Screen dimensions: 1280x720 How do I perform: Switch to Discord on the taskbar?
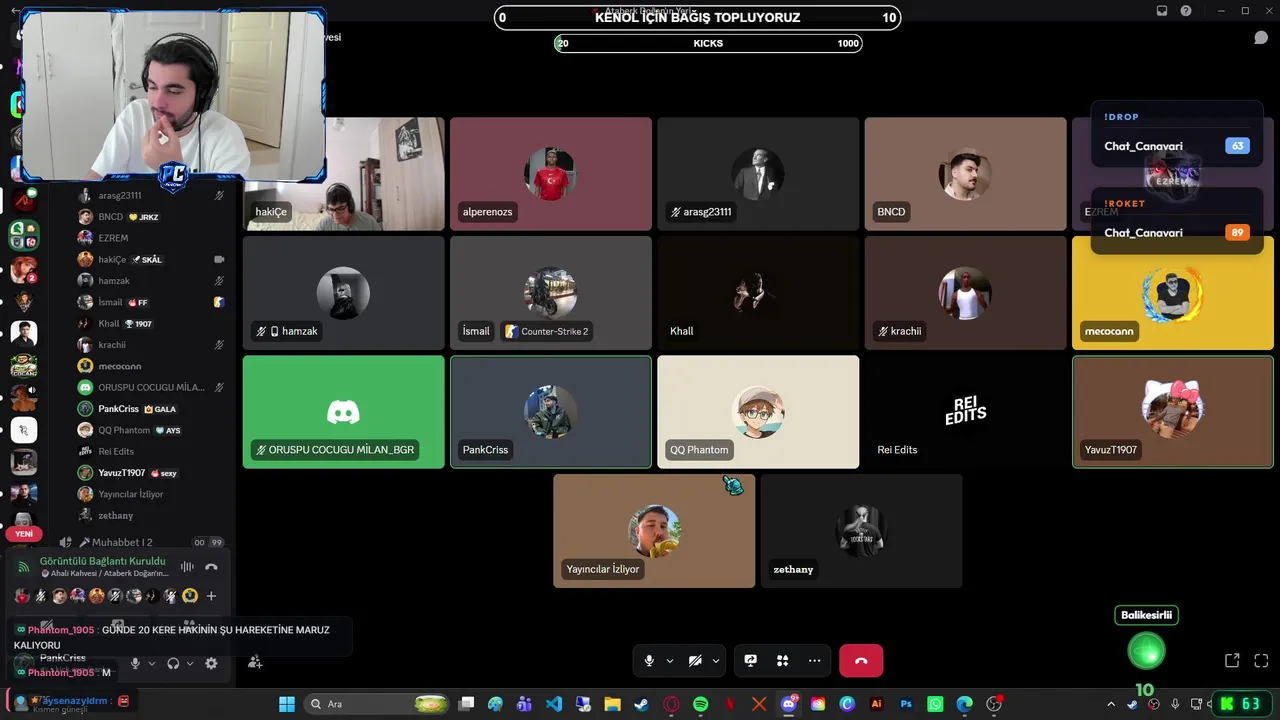click(x=789, y=704)
